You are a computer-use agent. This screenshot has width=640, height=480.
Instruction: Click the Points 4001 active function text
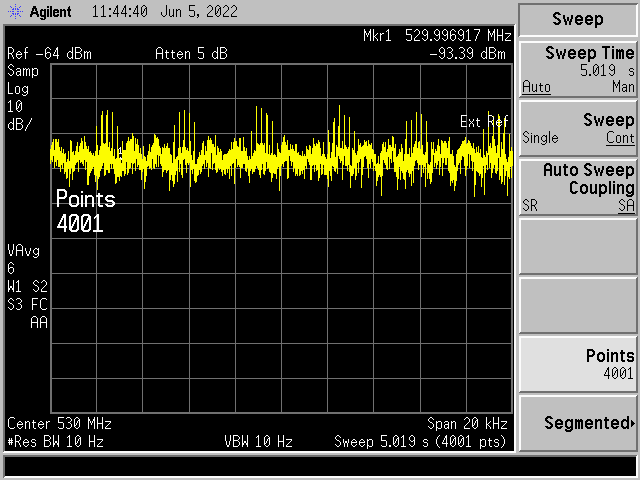pos(86,211)
